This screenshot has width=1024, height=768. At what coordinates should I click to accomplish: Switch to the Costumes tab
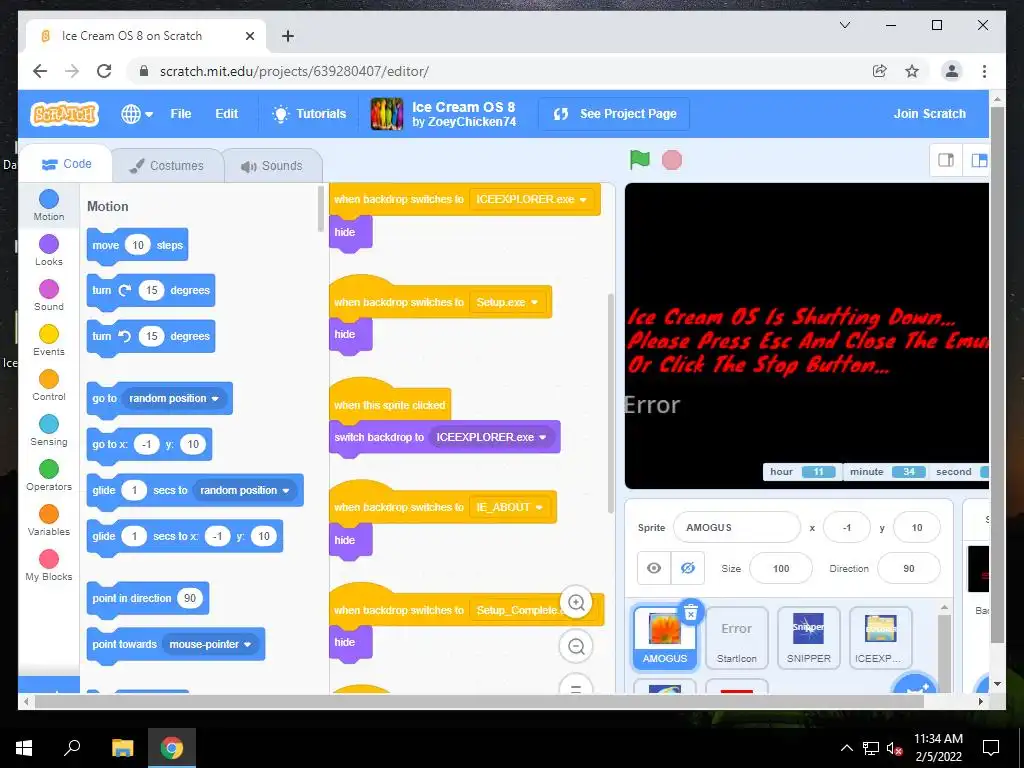tap(167, 165)
